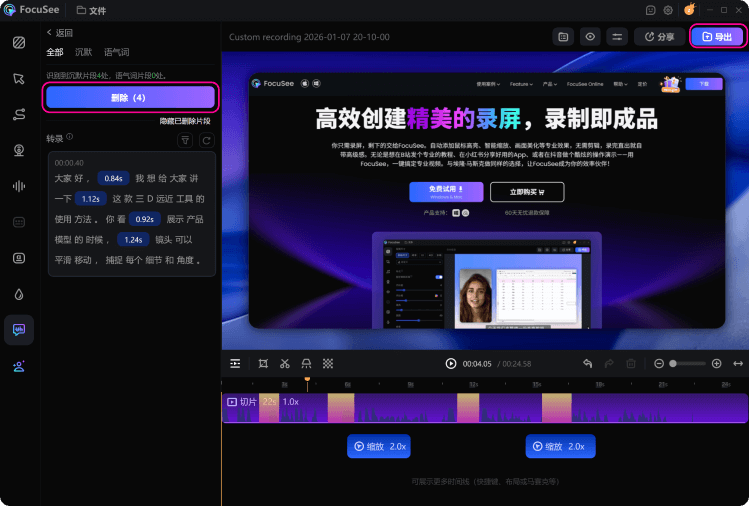Screen dimensions: 749x506
Task: Click the info icon next to 转录
Action: pyautogui.click(x=70, y=137)
